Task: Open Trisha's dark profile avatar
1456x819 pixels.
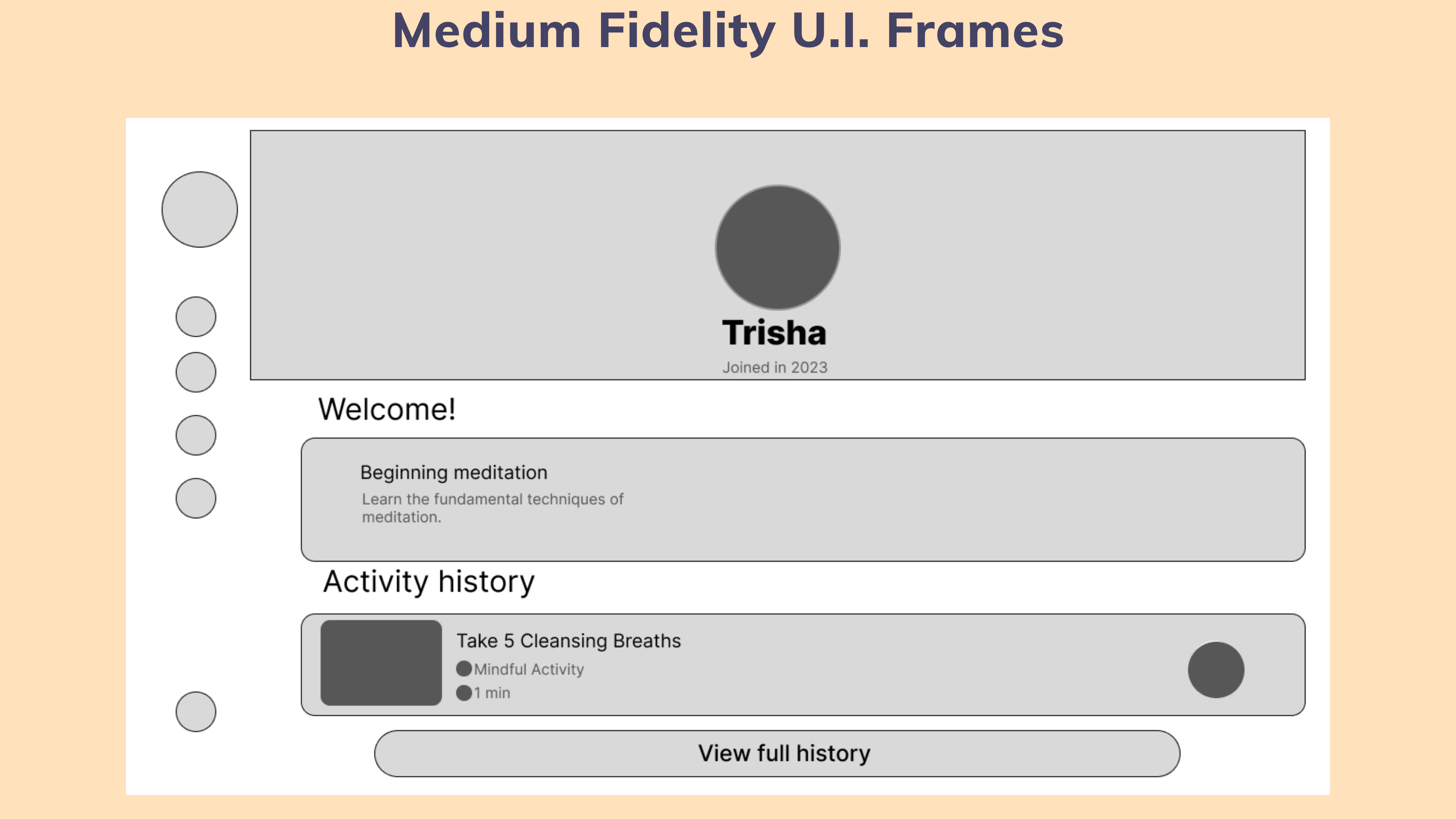Action: coord(777,248)
